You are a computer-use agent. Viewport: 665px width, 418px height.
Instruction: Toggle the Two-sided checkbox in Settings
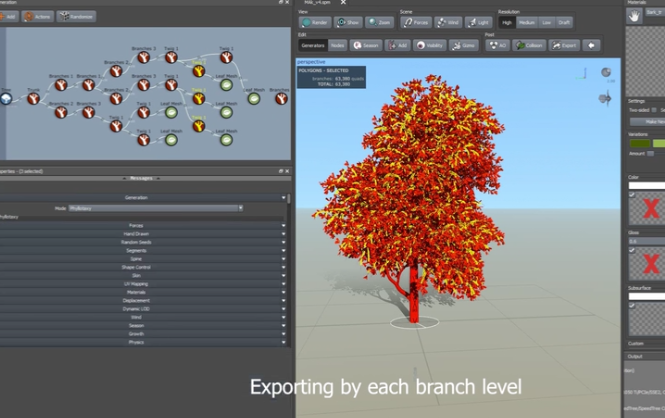(x=654, y=110)
